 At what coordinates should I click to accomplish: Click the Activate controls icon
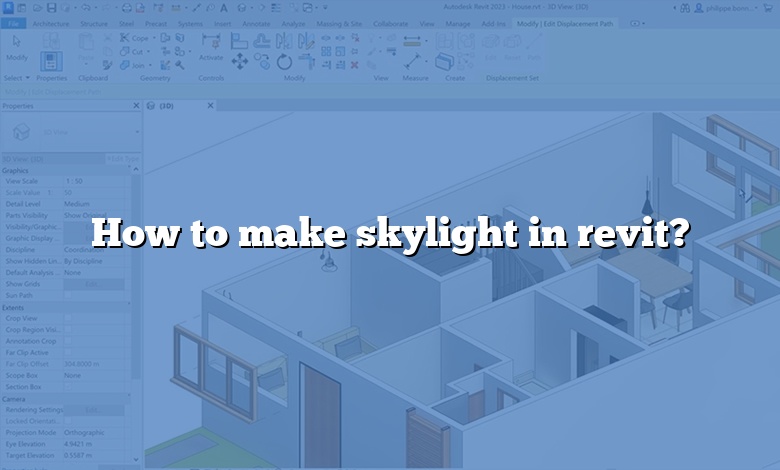click(211, 44)
